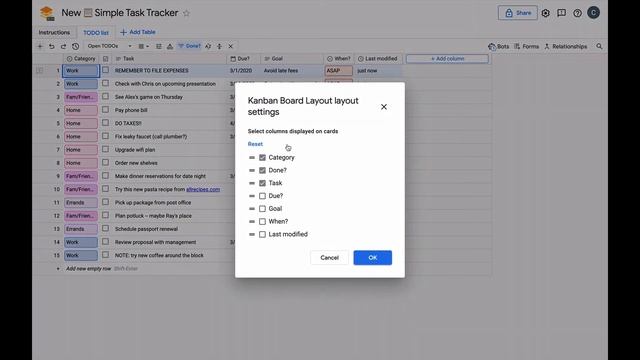The height and width of the screenshot is (360, 640).
Task: Open the allrecipes.com link
Action: 203,189
